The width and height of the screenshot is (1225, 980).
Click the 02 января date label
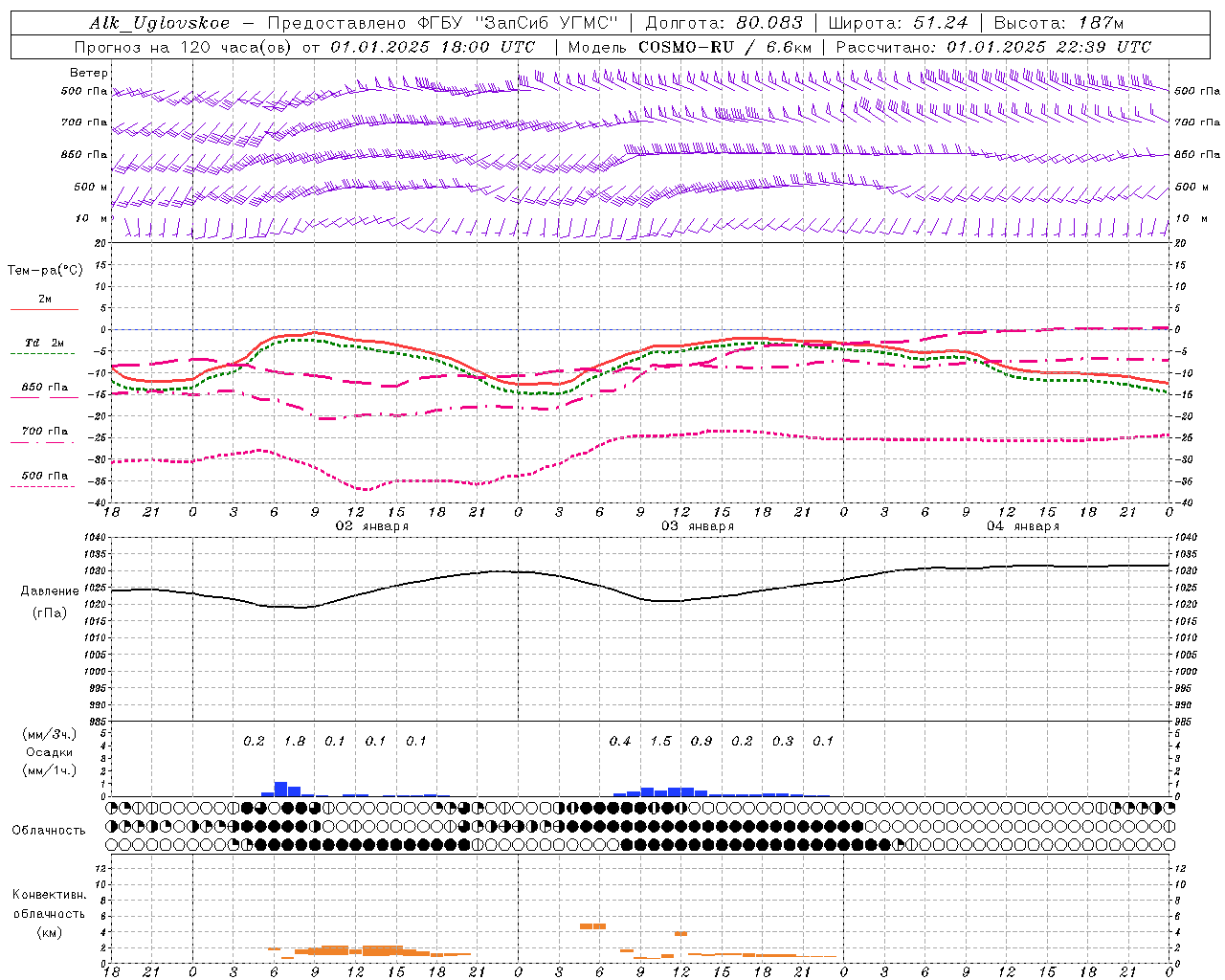pyautogui.click(x=371, y=526)
